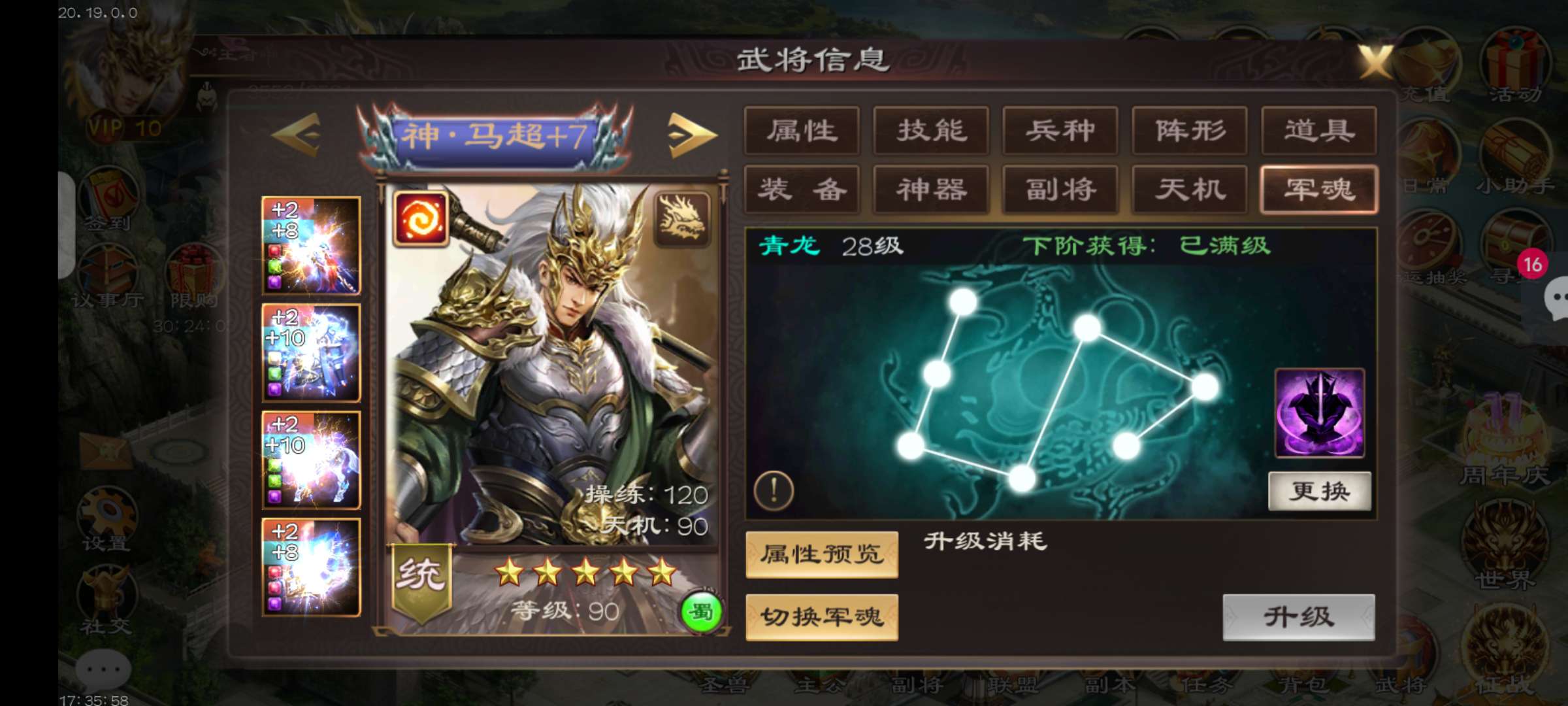Select the bottom equipment slot
The image size is (1568, 706).
pos(311,567)
